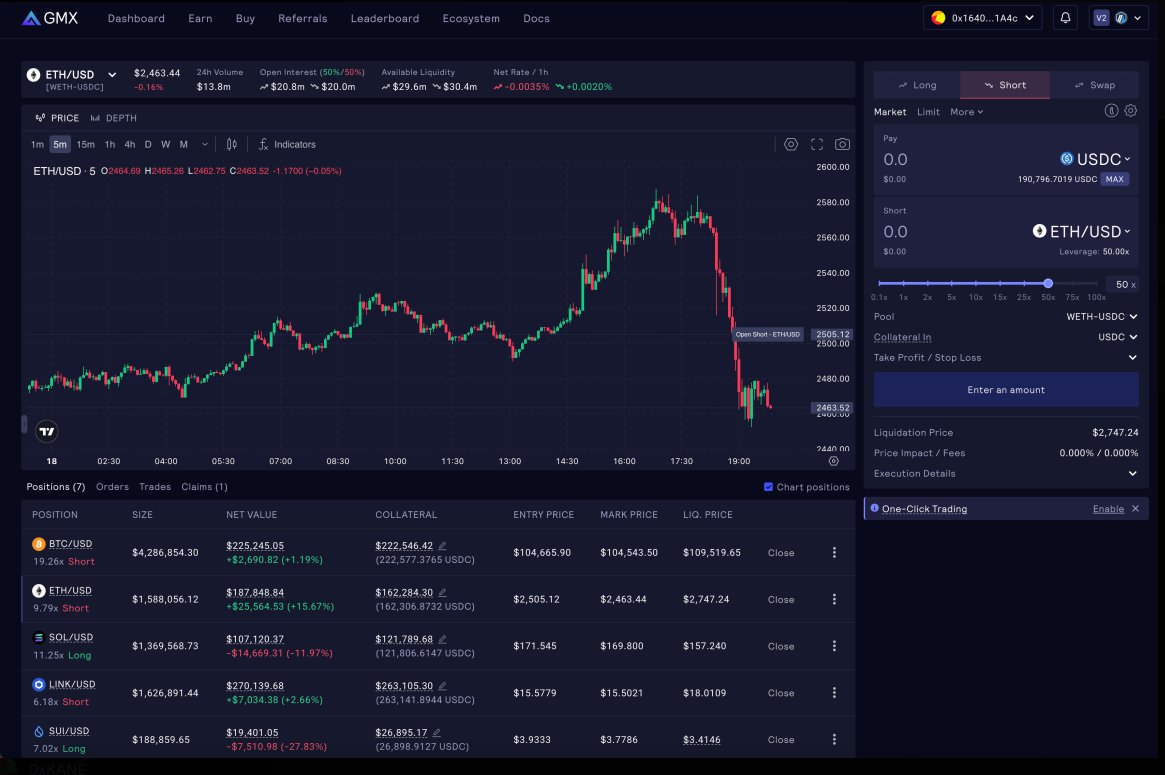Enable One-Click Trading
The height and width of the screenshot is (775, 1165).
(1108, 508)
